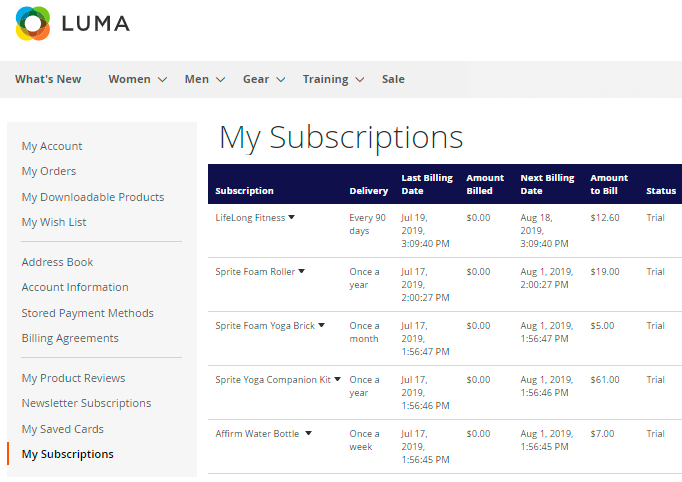Expand the Affirm Water Bottle subscription arrow

[x=308, y=433]
